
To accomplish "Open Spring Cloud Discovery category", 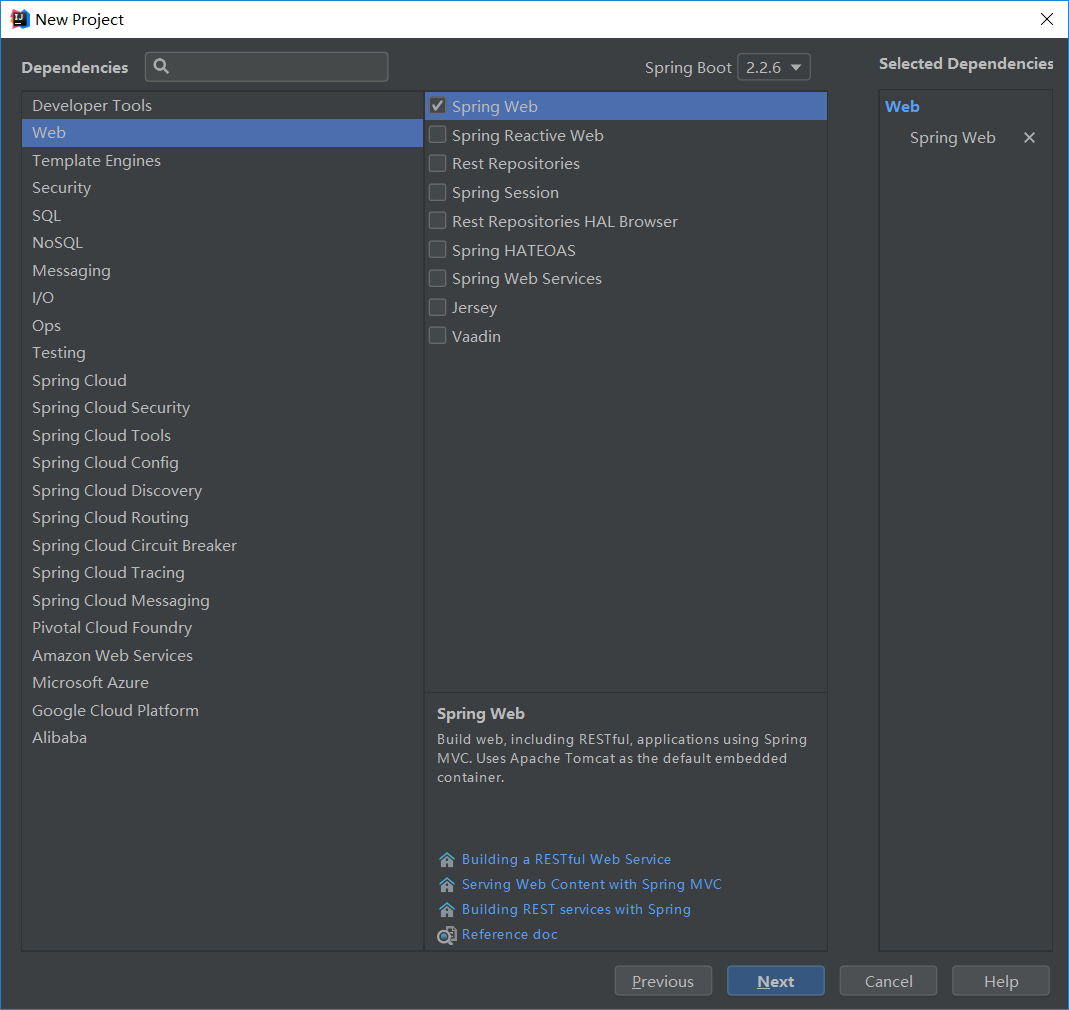I will [222, 490].
